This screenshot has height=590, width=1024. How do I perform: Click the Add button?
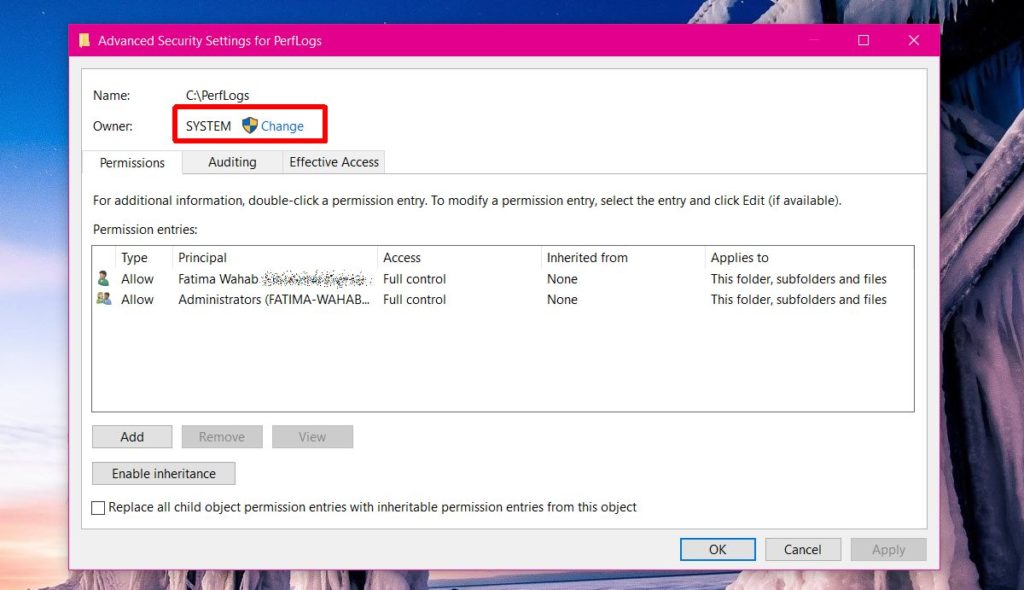click(131, 436)
